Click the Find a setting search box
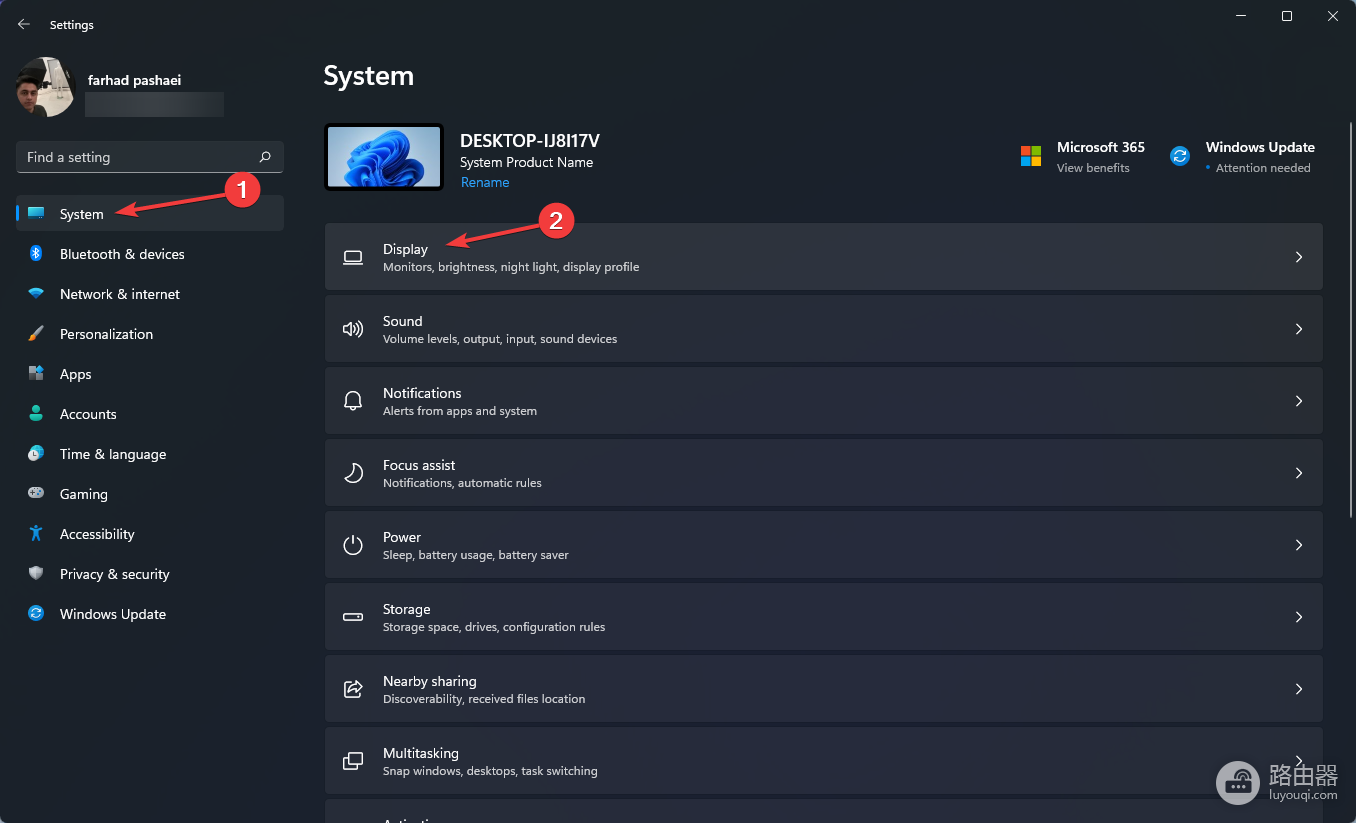Screen dimensions: 1356x823 tap(150, 157)
